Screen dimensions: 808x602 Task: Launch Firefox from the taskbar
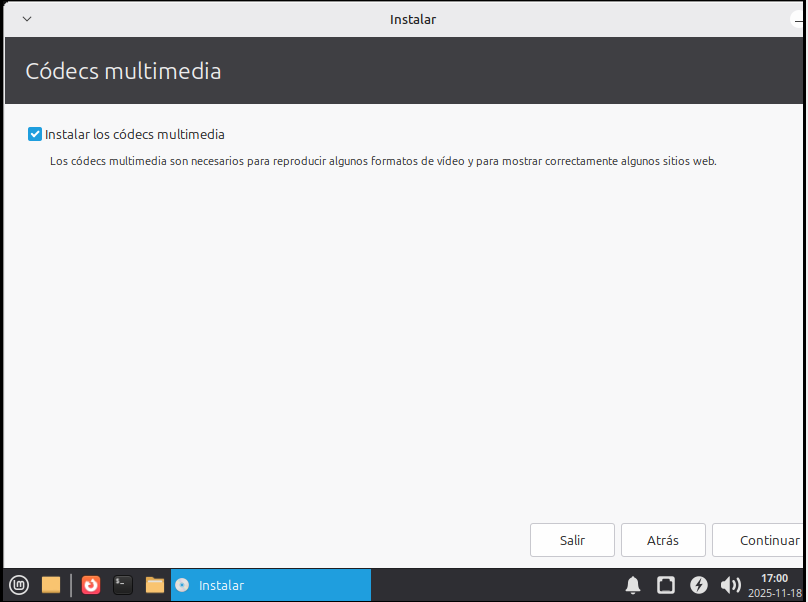click(x=90, y=585)
